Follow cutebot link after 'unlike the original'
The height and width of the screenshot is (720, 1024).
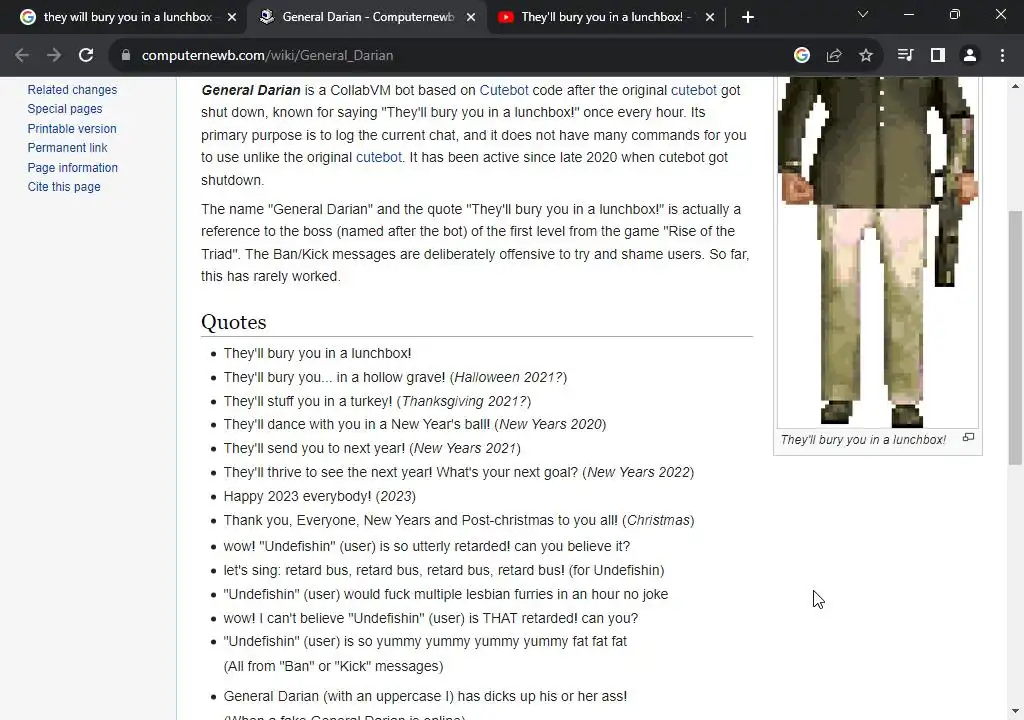coord(379,157)
